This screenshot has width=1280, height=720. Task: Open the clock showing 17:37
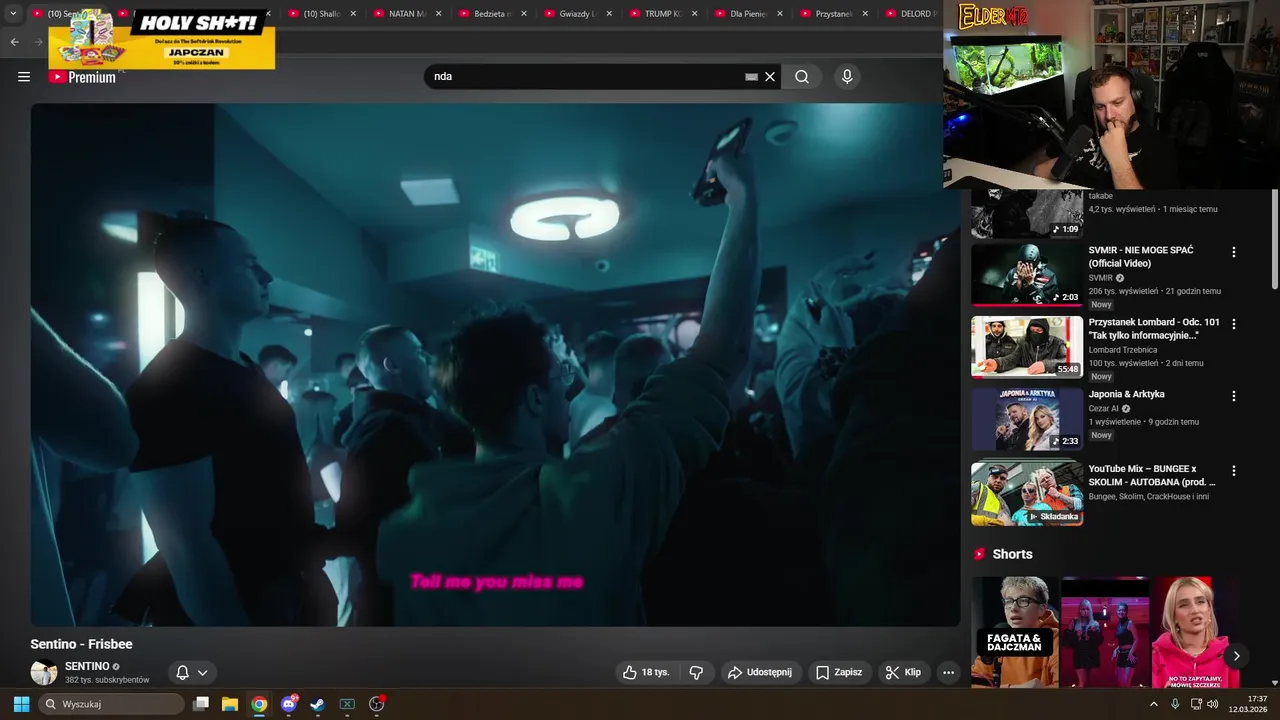1249,704
